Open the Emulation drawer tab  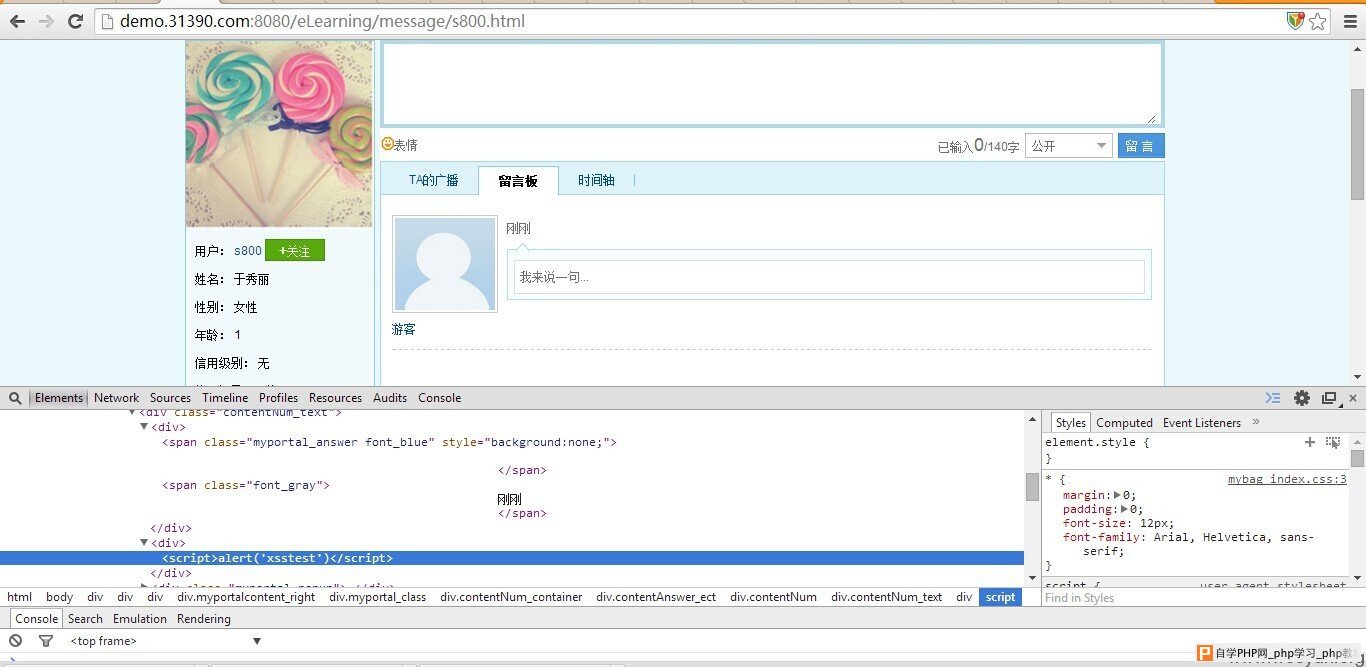click(x=140, y=619)
